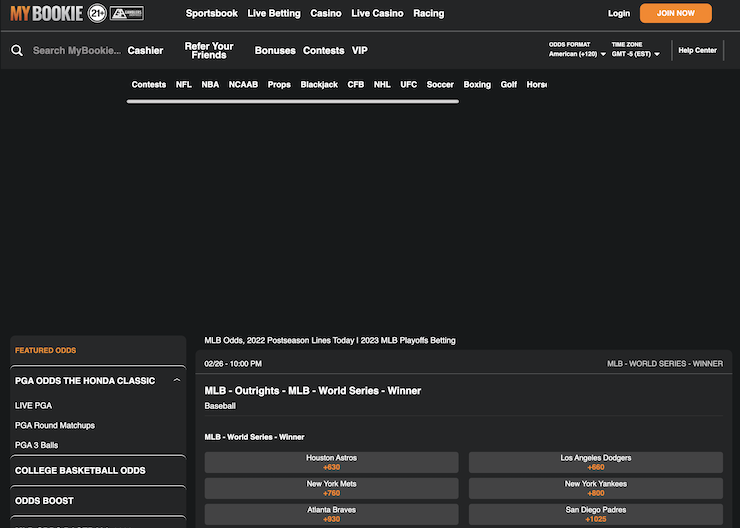Image resolution: width=740 pixels, height=528 pixels.
Task: Select the CFB tab
Action: click(x=355, y=84)
